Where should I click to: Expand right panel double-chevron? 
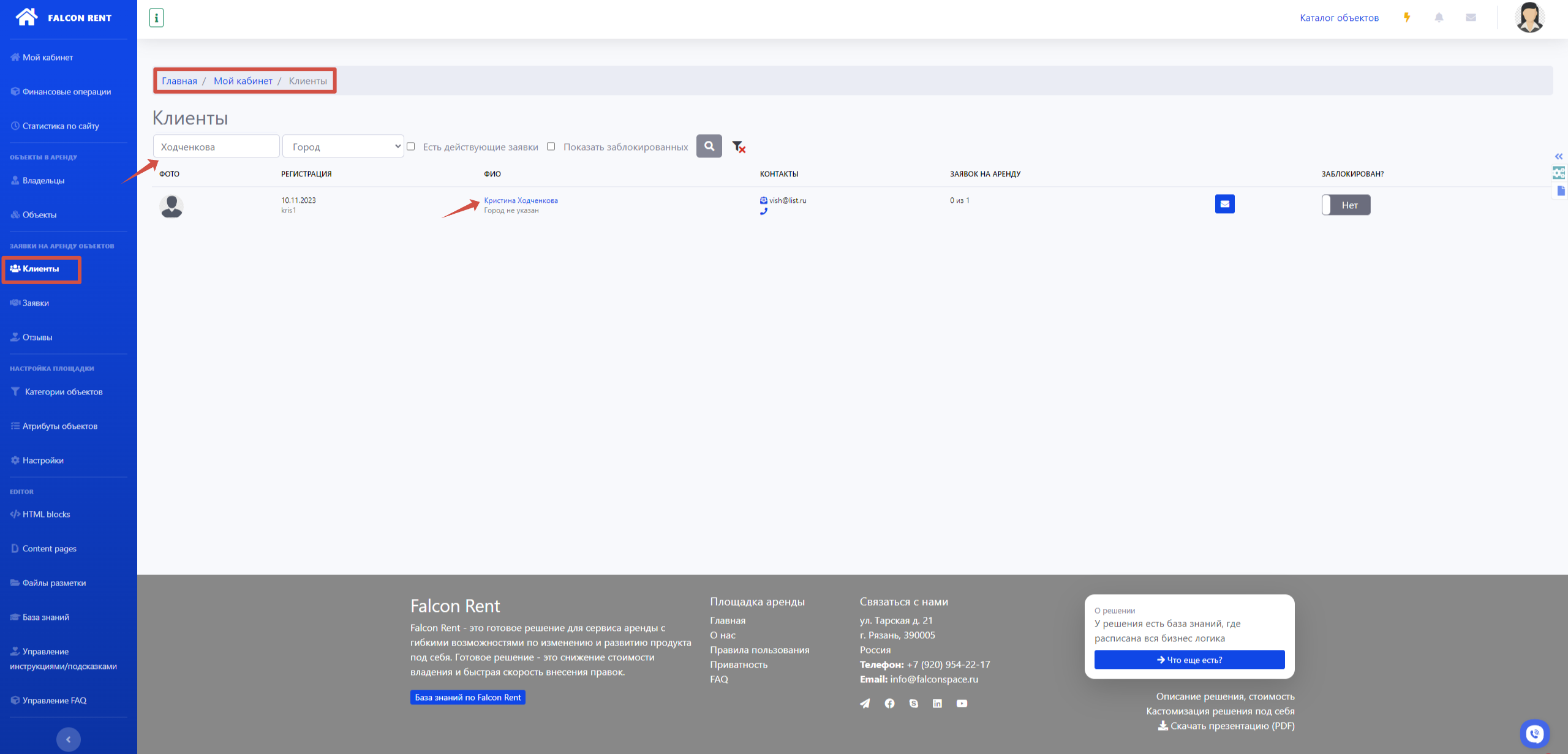point(1558,157)
